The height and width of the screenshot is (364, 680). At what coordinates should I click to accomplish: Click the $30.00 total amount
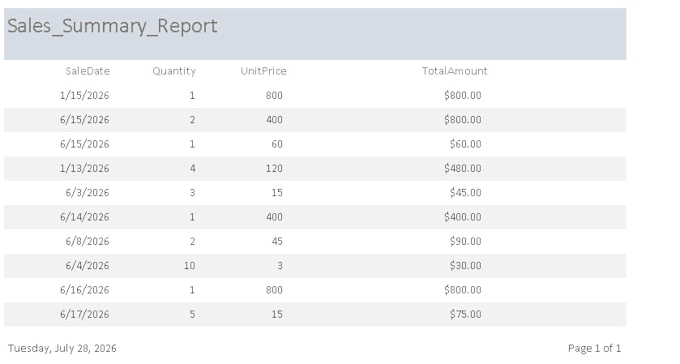point(465,266)
